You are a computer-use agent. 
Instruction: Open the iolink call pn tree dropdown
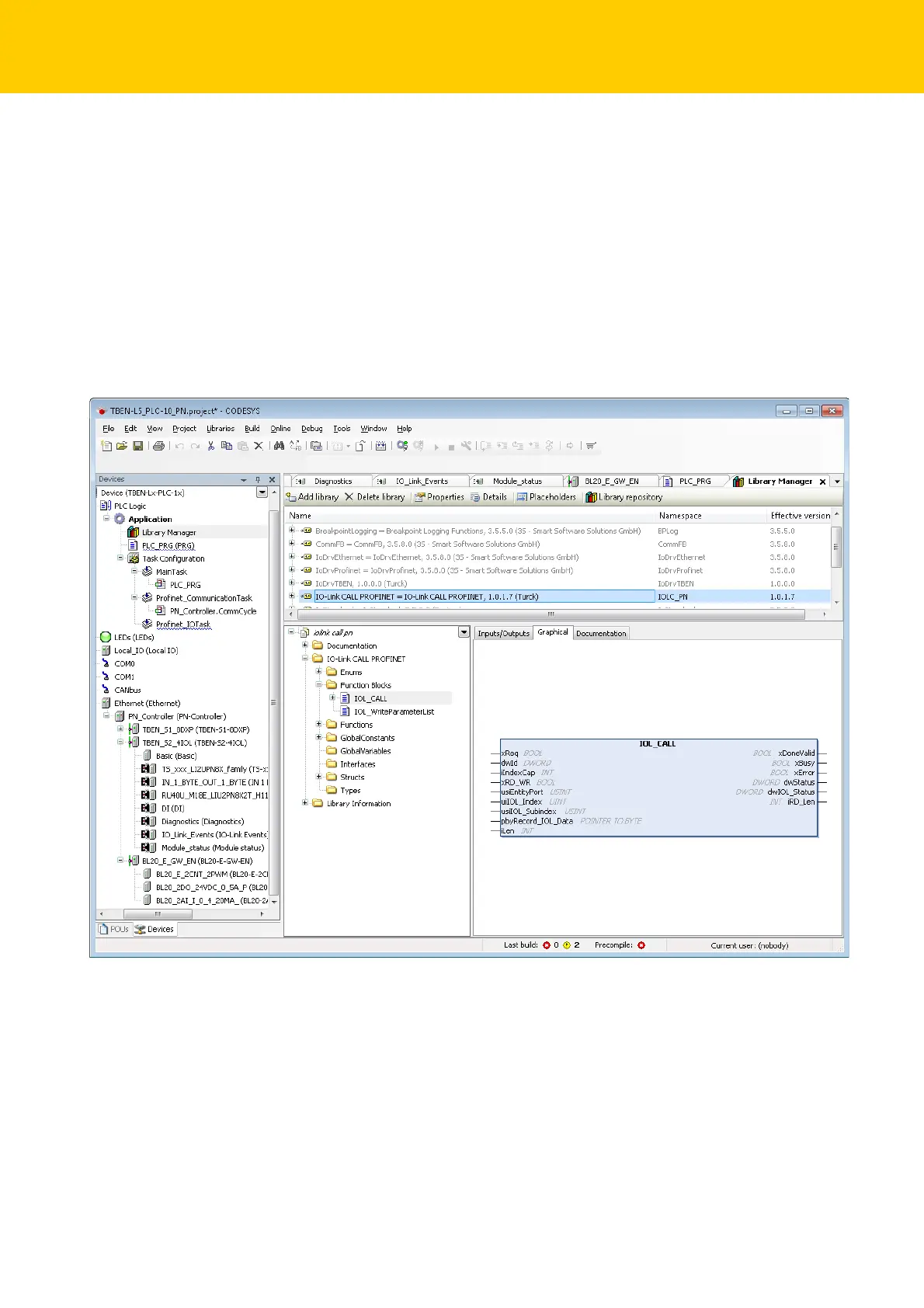pos(464,633)
